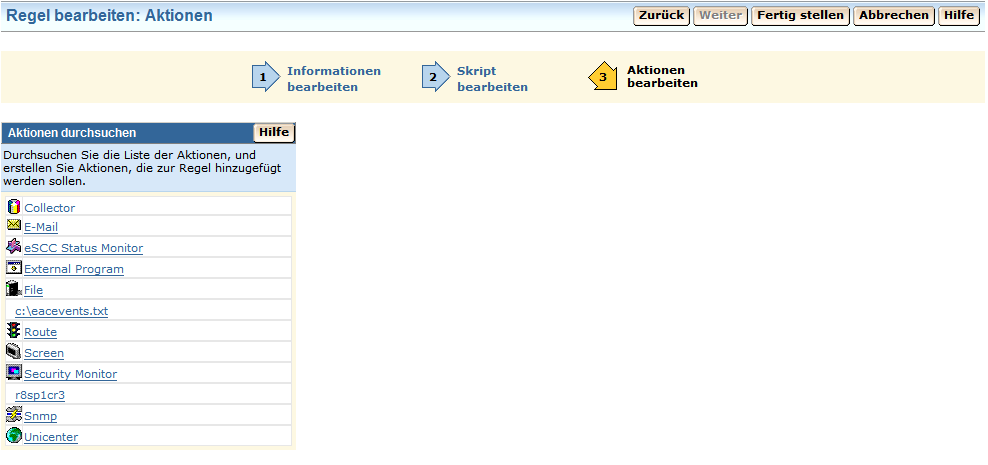988x465 pixels.
Task: Open the Security Monitor link
Action: point(71,374)
